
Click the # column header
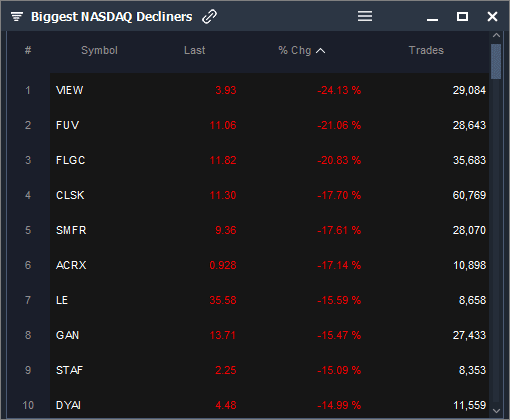tap(28, 50)
